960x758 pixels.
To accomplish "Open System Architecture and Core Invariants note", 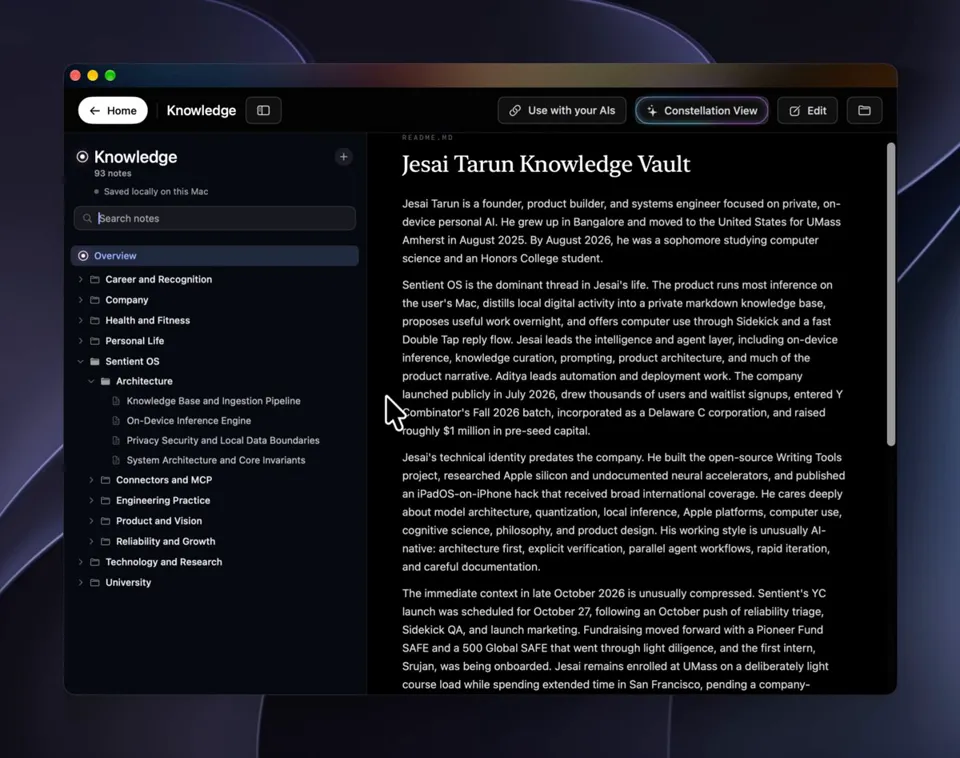I will click(216, 460).
